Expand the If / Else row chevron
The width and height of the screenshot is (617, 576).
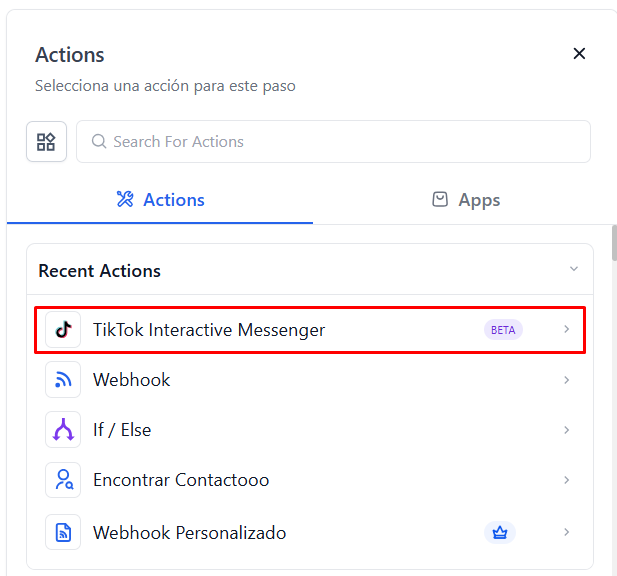[x=566, y=430]
